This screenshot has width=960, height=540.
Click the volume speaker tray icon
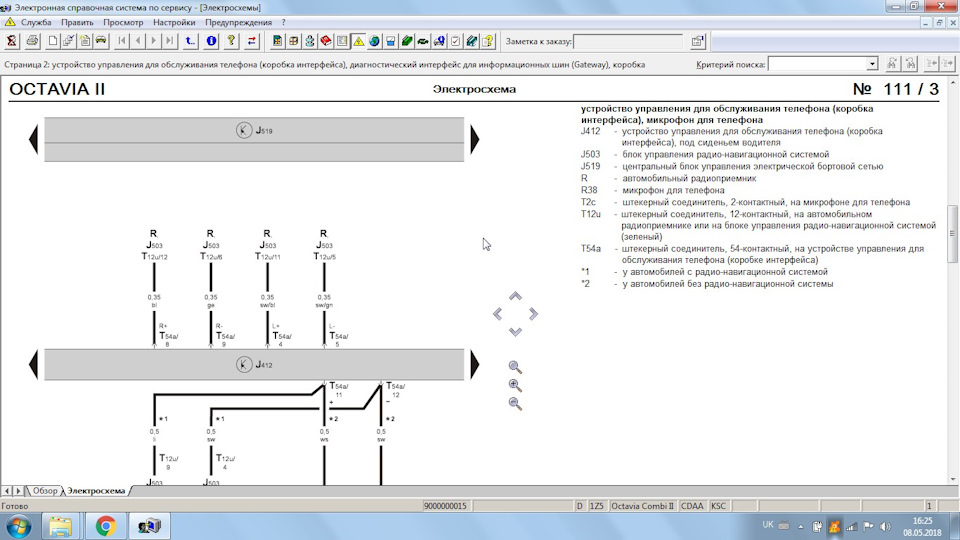pyautogui.click(x=885, y=527)
